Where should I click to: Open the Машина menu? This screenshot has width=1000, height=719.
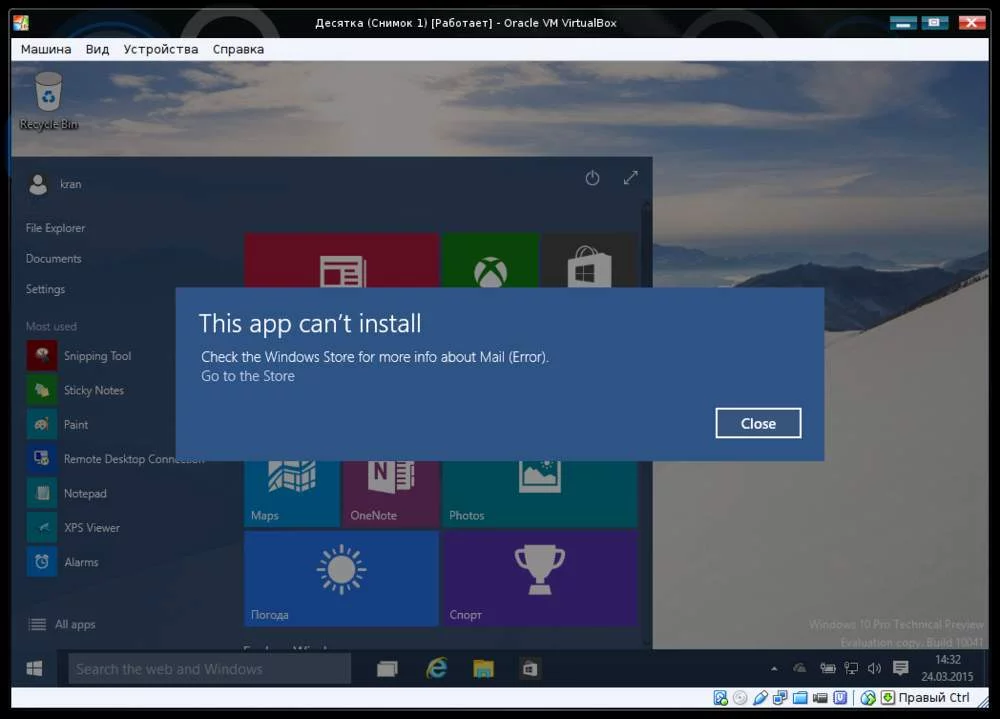(46, 49)
